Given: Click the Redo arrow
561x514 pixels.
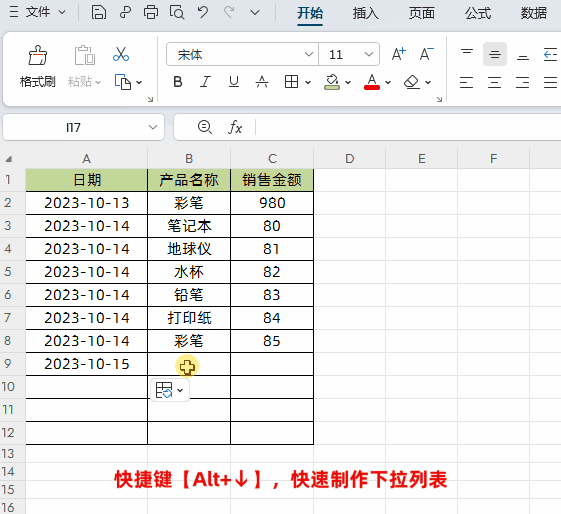Looking at the screenshot, I should (x=229, y=13).
